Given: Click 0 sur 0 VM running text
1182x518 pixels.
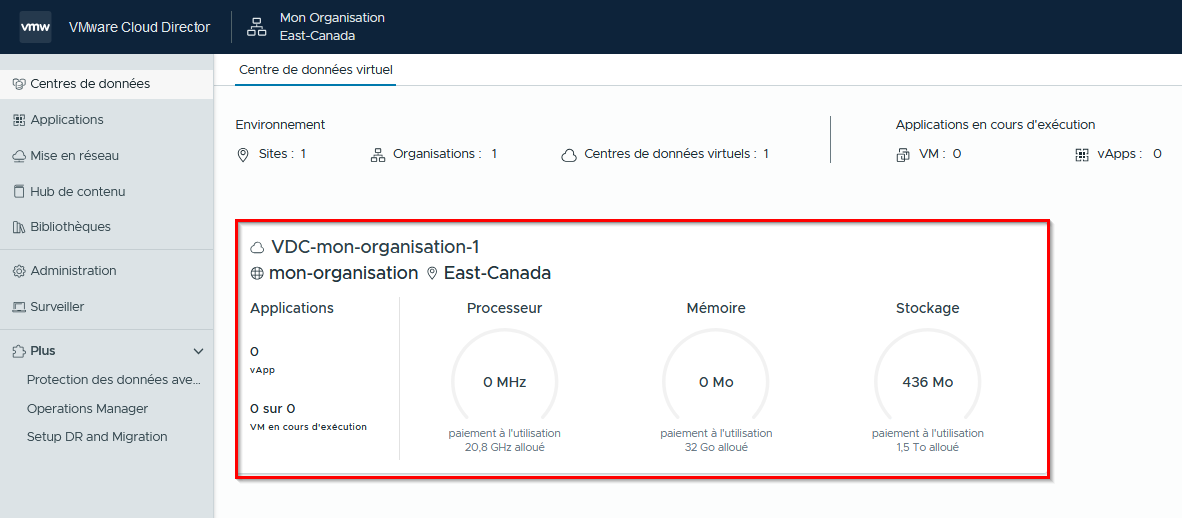Looking at the screenshot, I should click(x=272, y=409).
